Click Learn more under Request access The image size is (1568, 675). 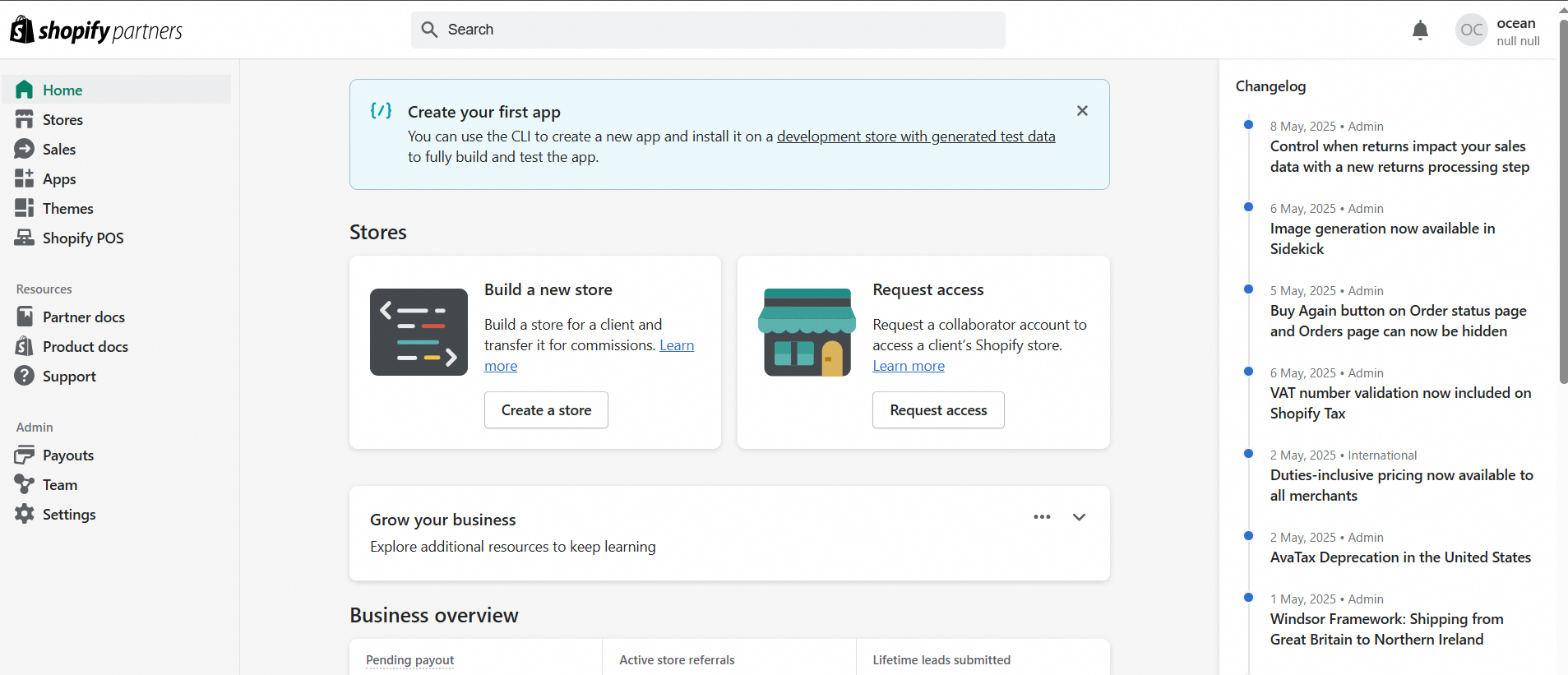[909, 366]
